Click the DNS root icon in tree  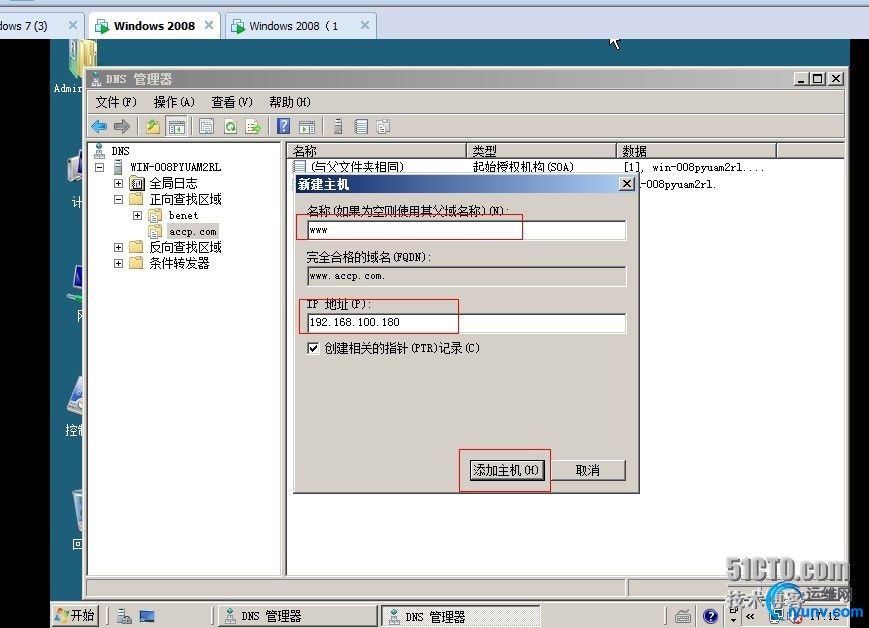pos(100,151)
